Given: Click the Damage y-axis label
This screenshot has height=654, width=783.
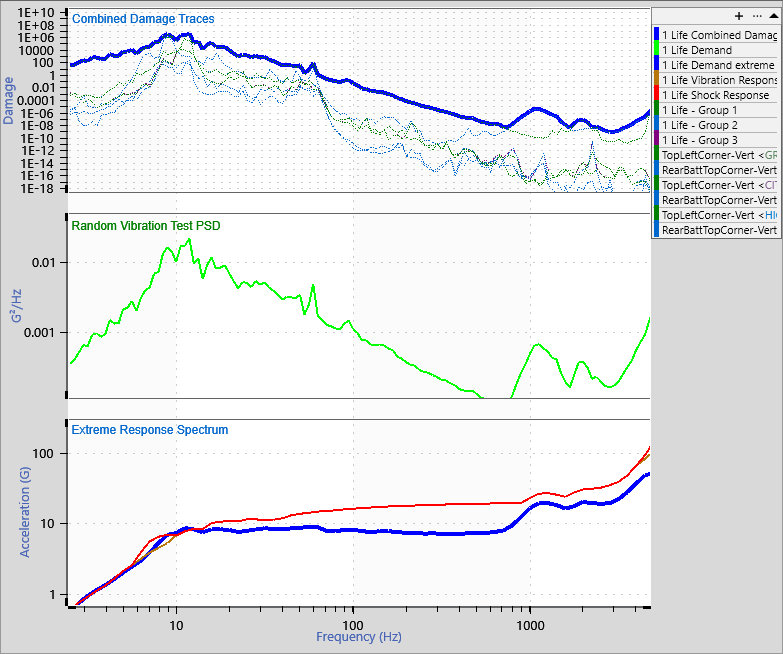Looking at the screenshot, I should coord(9,101).
